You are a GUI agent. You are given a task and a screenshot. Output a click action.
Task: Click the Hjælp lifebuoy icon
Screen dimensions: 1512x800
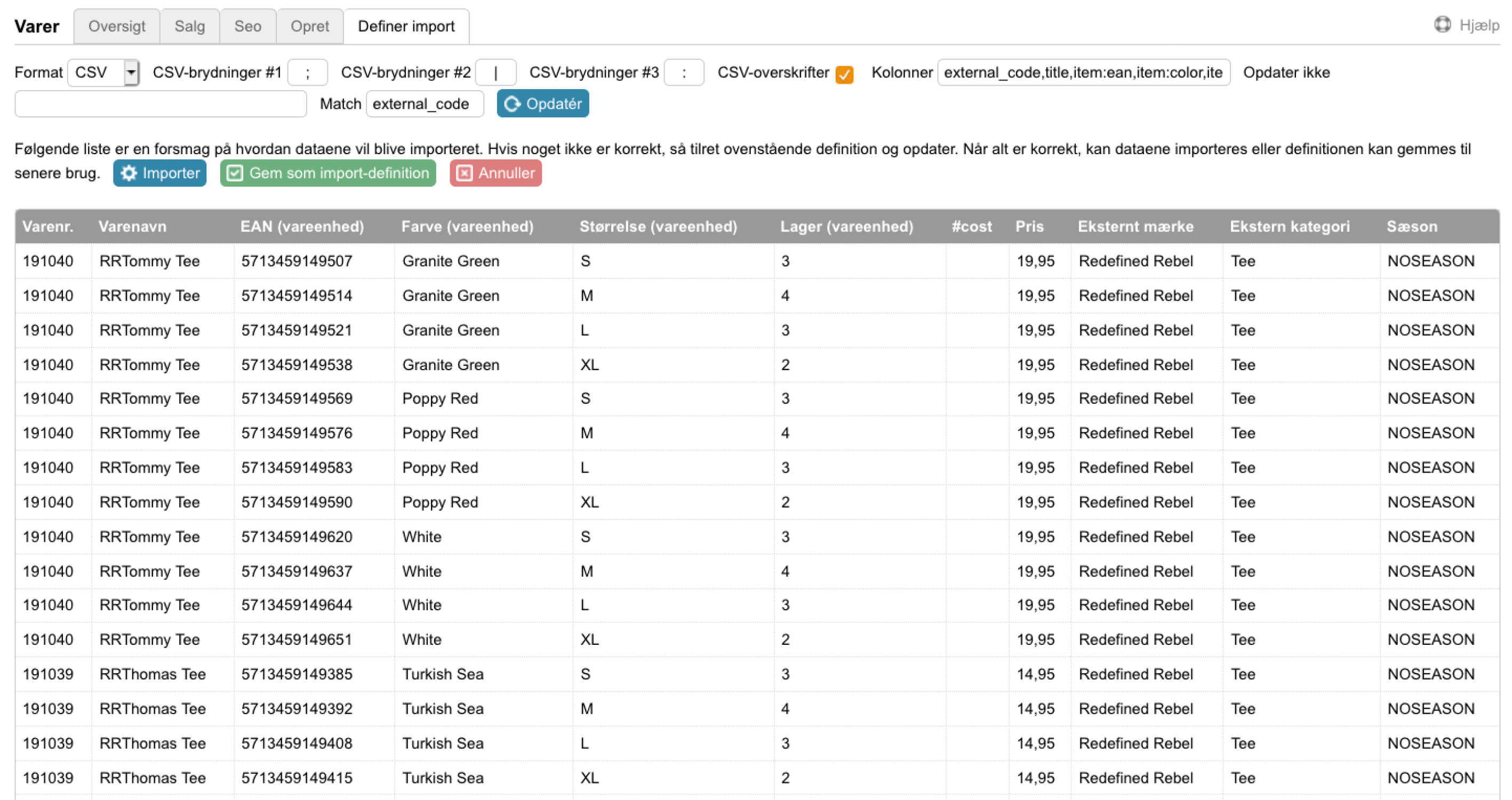tap(1442, 25)
